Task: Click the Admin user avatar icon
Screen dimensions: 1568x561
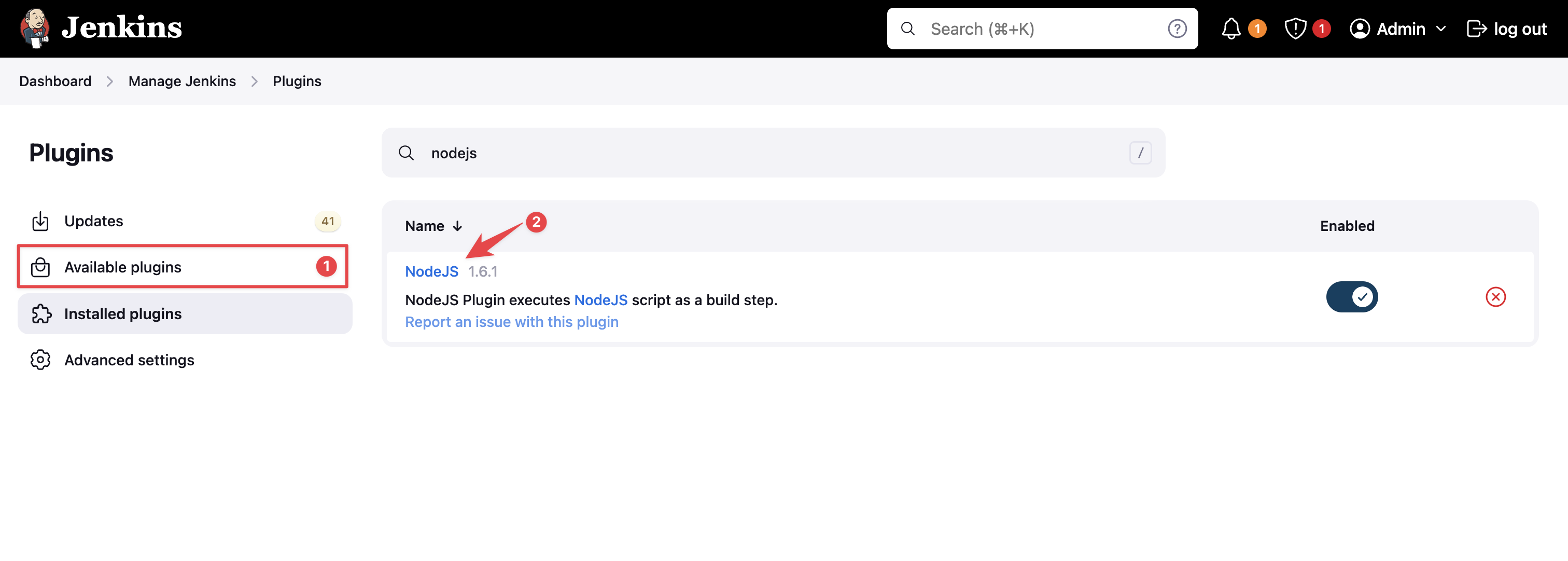Action: tap(1359, 29)
